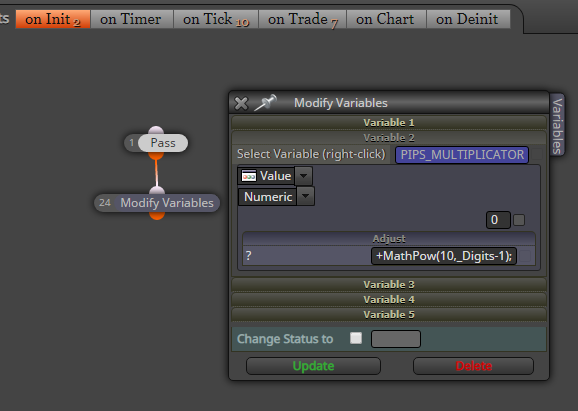Toggle checkbox next to numeric value 0

click(519, 220)
